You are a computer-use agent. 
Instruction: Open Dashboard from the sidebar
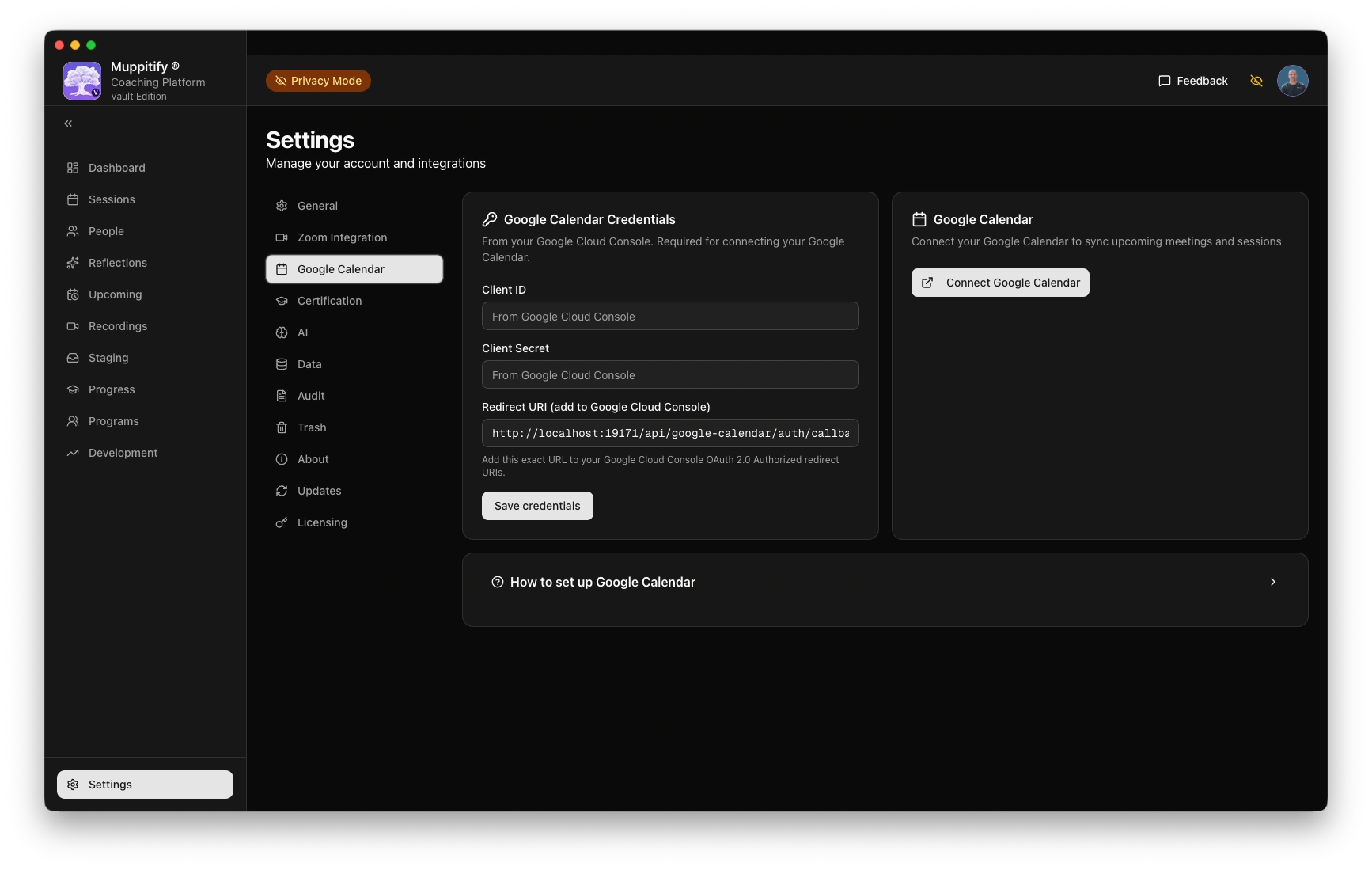116,168
